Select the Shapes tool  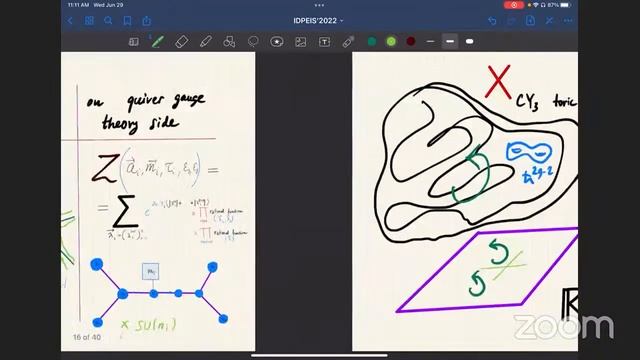(x=229, y=42)
